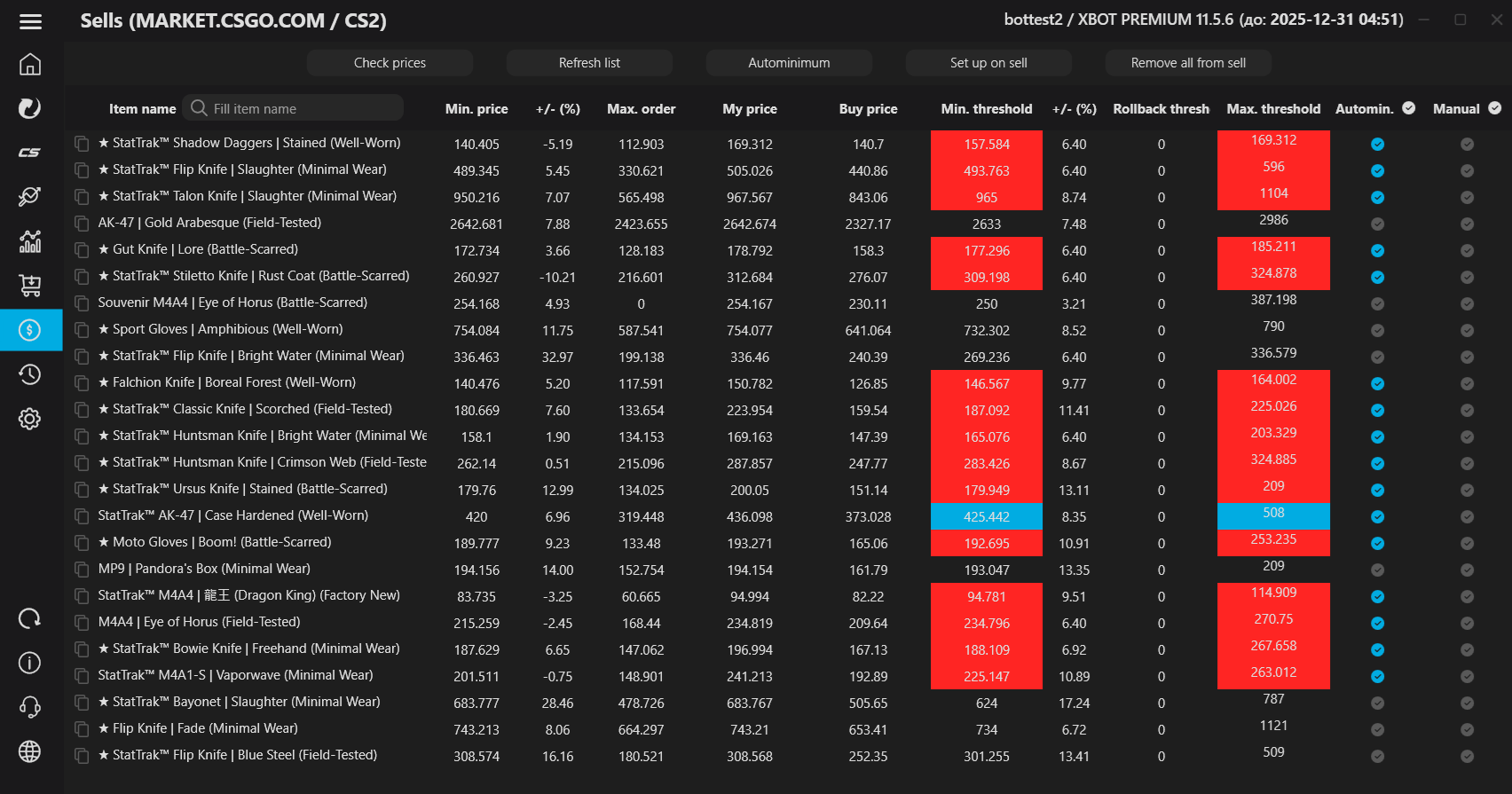Click Remove all from sell
Image resolution: width=1512 pixels, height=794 pixels.
point(1188,63)
